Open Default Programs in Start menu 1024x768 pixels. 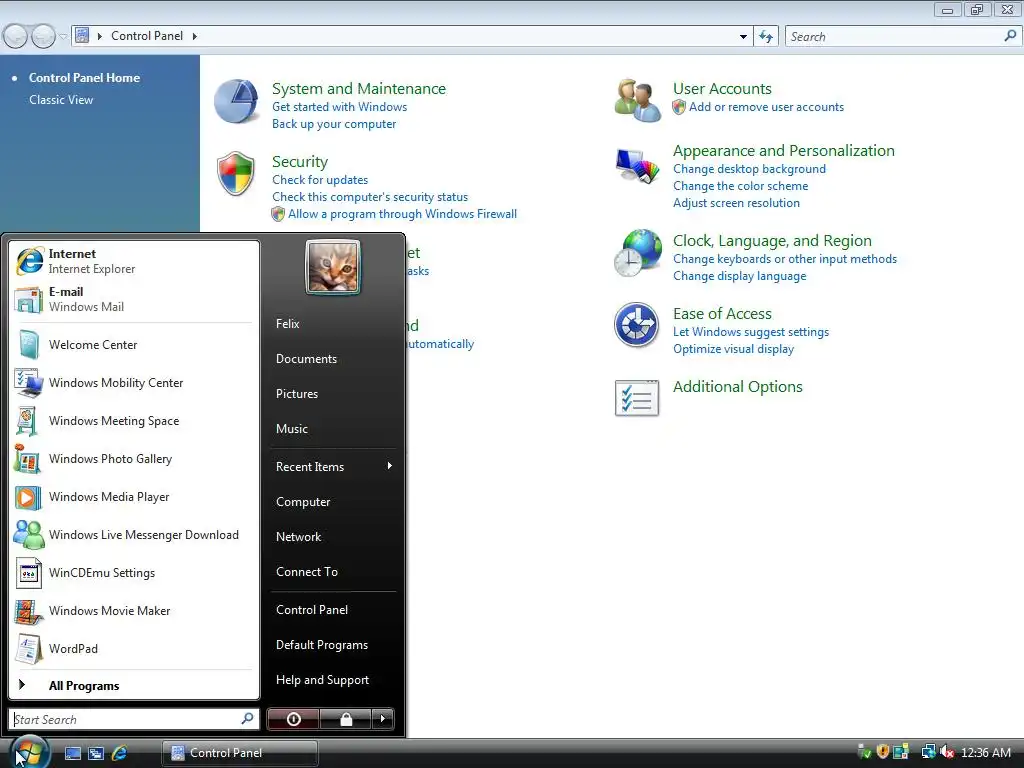pyautogui.click(x=322, y=645)
